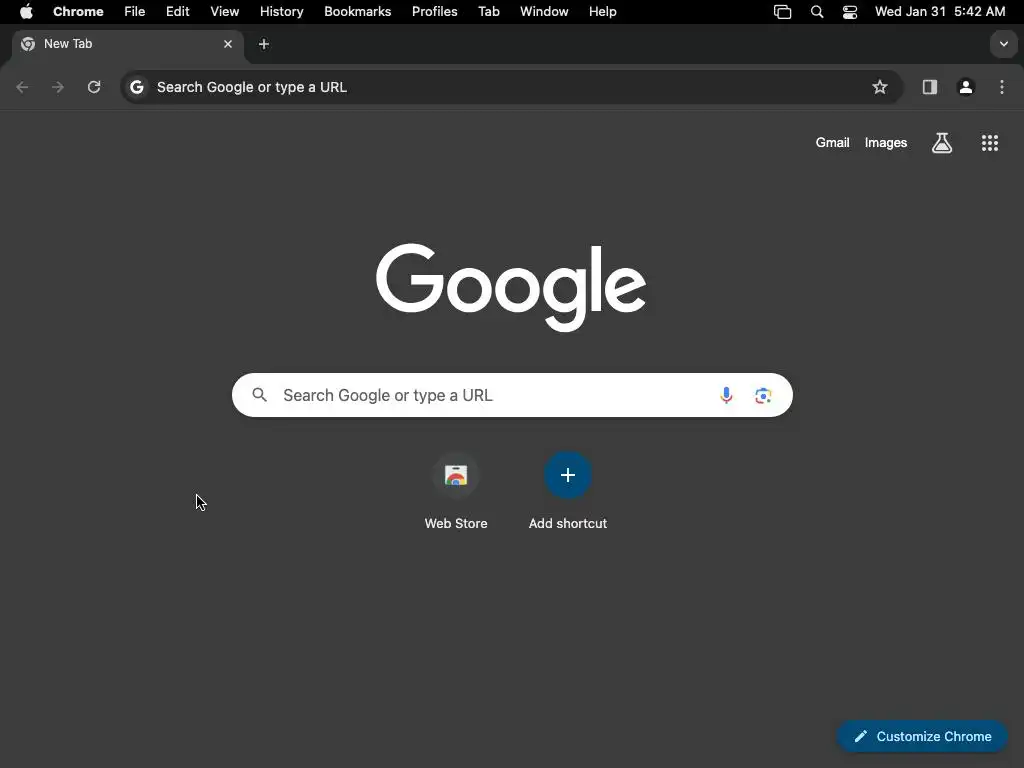The width and height of the screenshot is (1024, 768).
Task: Click the date and time in menu bar
Action: click(x=940, y=12)
